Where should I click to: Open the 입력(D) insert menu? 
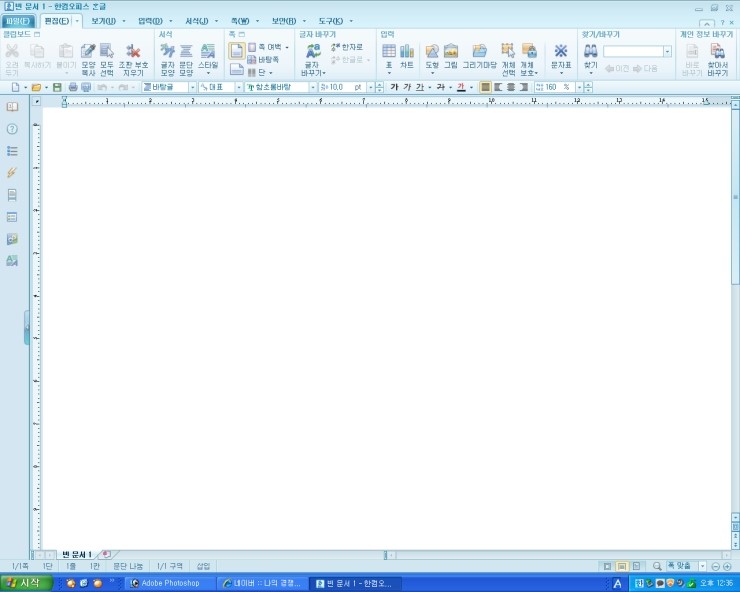pos(150,21)
